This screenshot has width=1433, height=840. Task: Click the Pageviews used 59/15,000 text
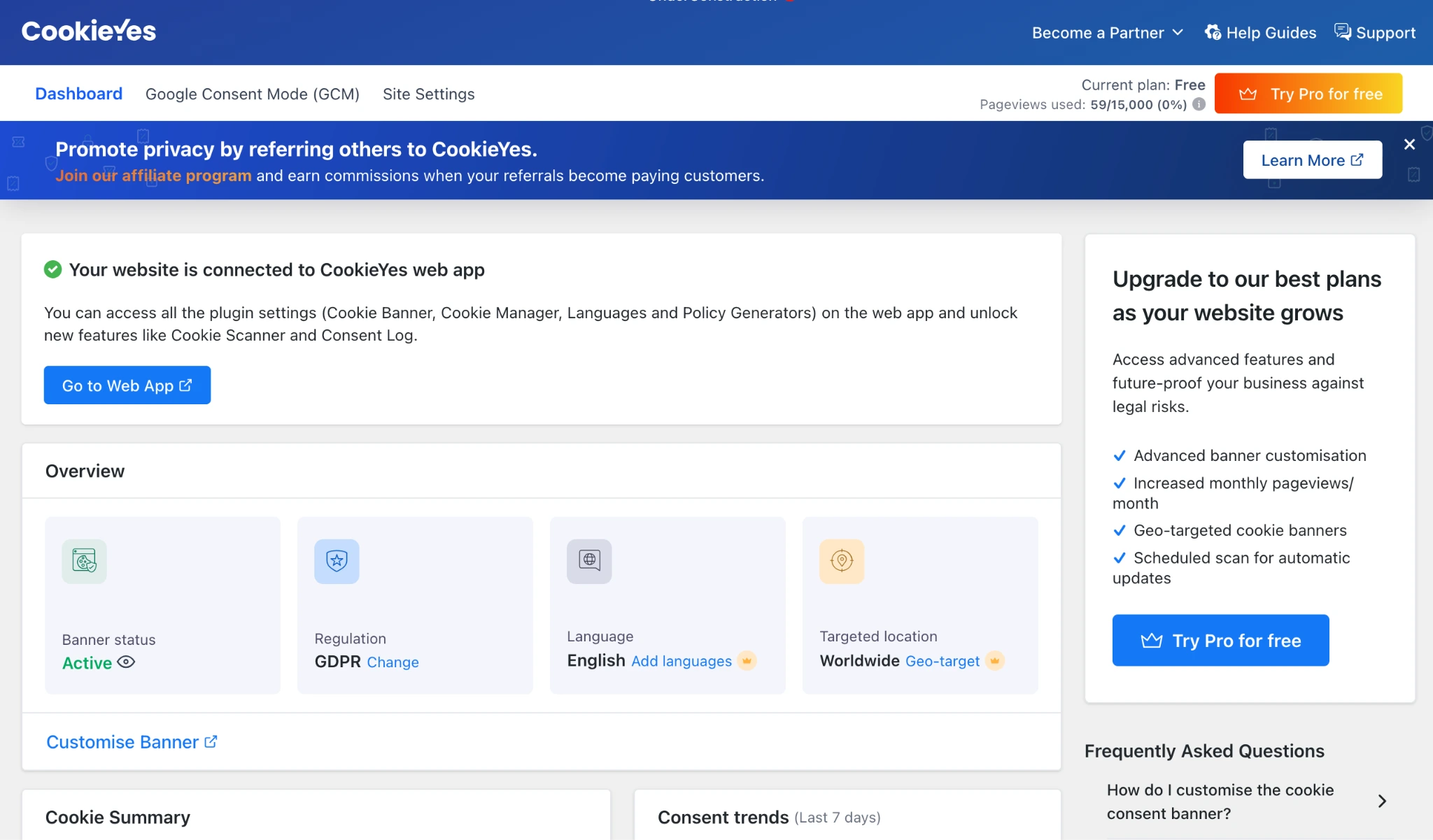pyautogui.click(x=1083, y=104)
